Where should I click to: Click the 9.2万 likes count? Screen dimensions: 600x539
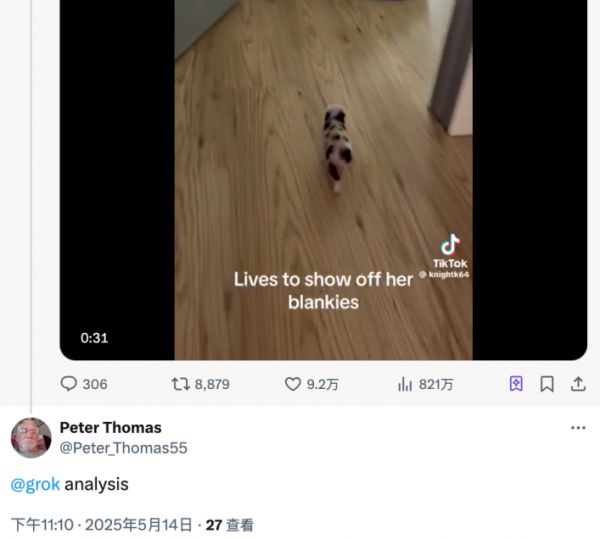pos(323,384)
